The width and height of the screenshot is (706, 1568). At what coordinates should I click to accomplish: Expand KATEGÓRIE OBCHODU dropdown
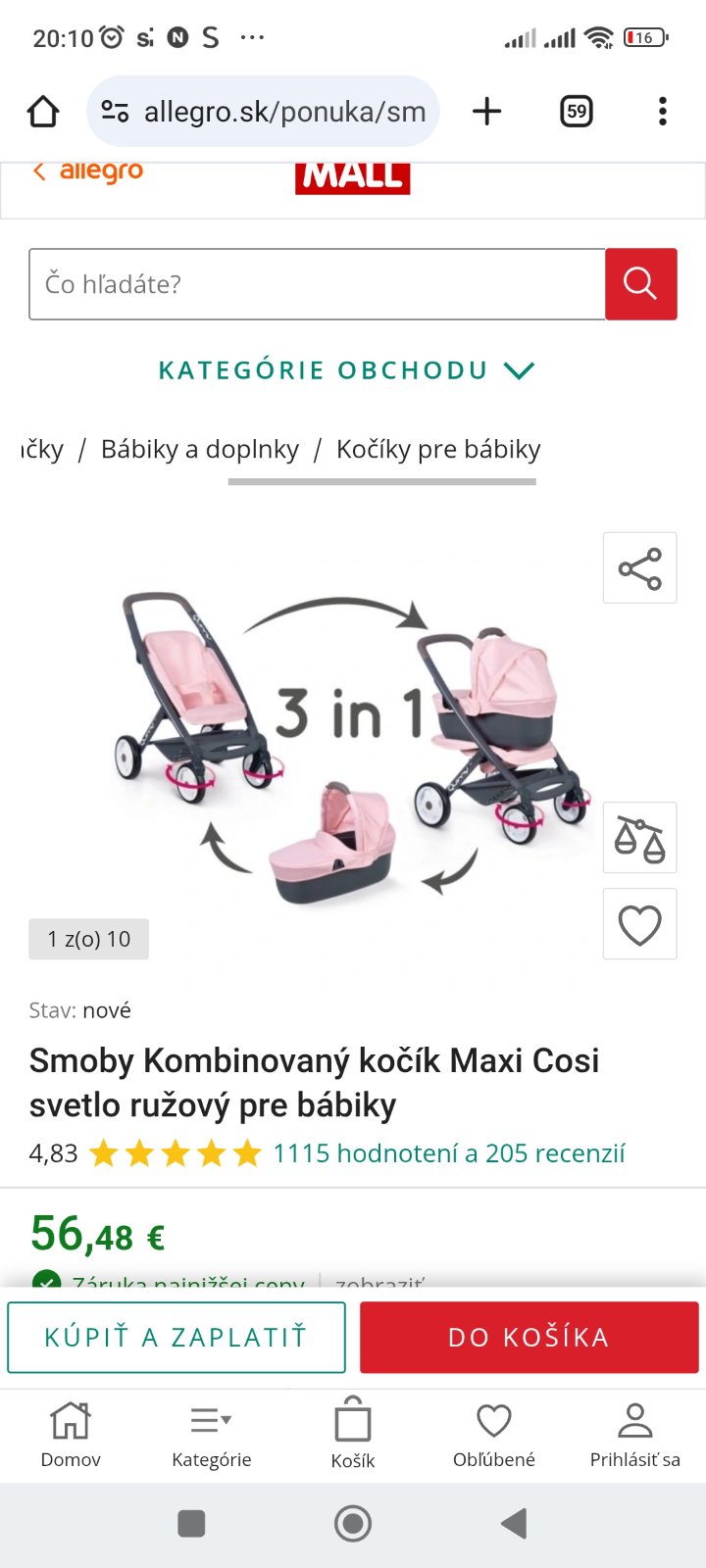346,370
